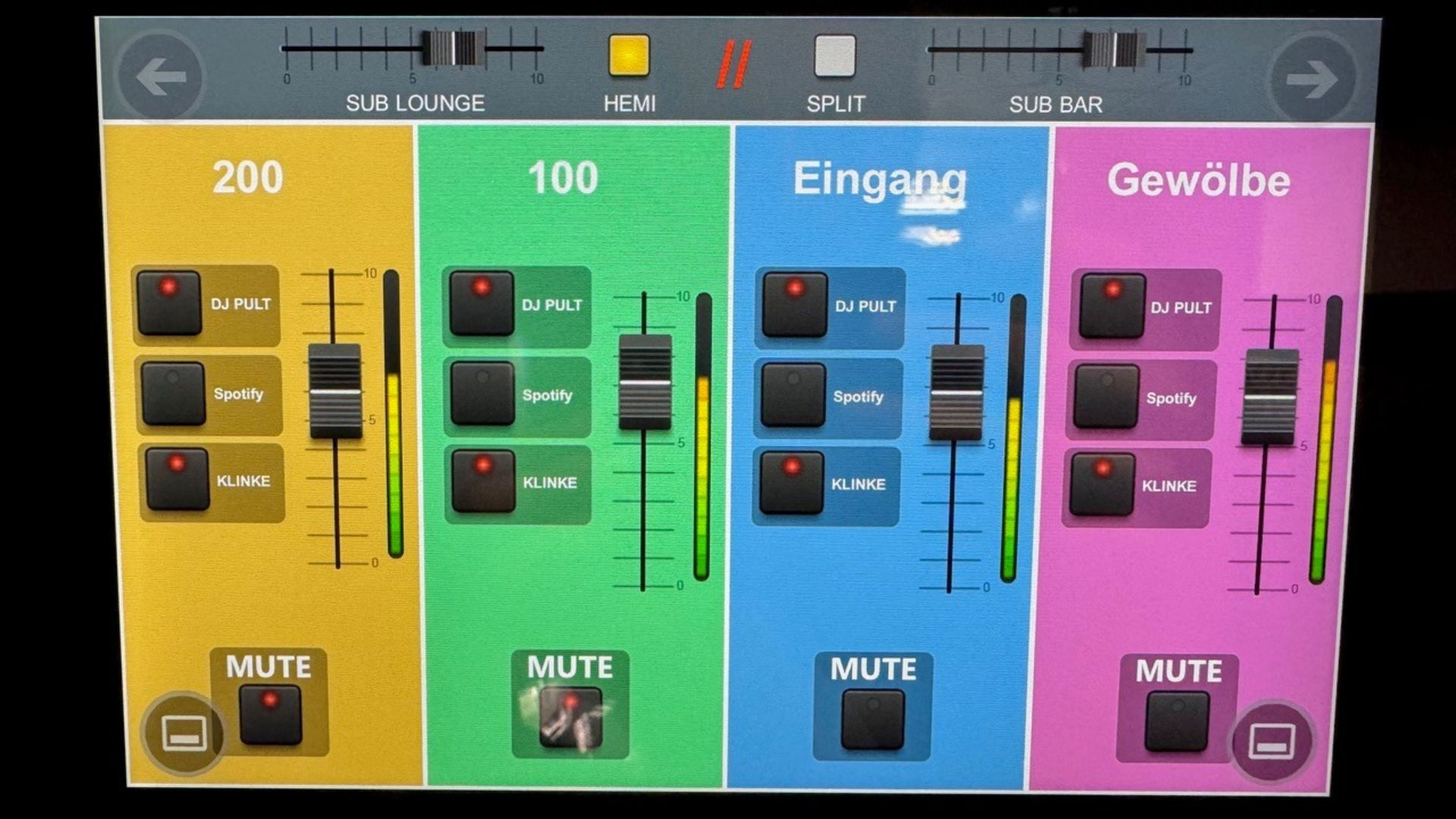1456x819 pixels.
Task: Mute the 200 zone
Action: click(270, 714)
